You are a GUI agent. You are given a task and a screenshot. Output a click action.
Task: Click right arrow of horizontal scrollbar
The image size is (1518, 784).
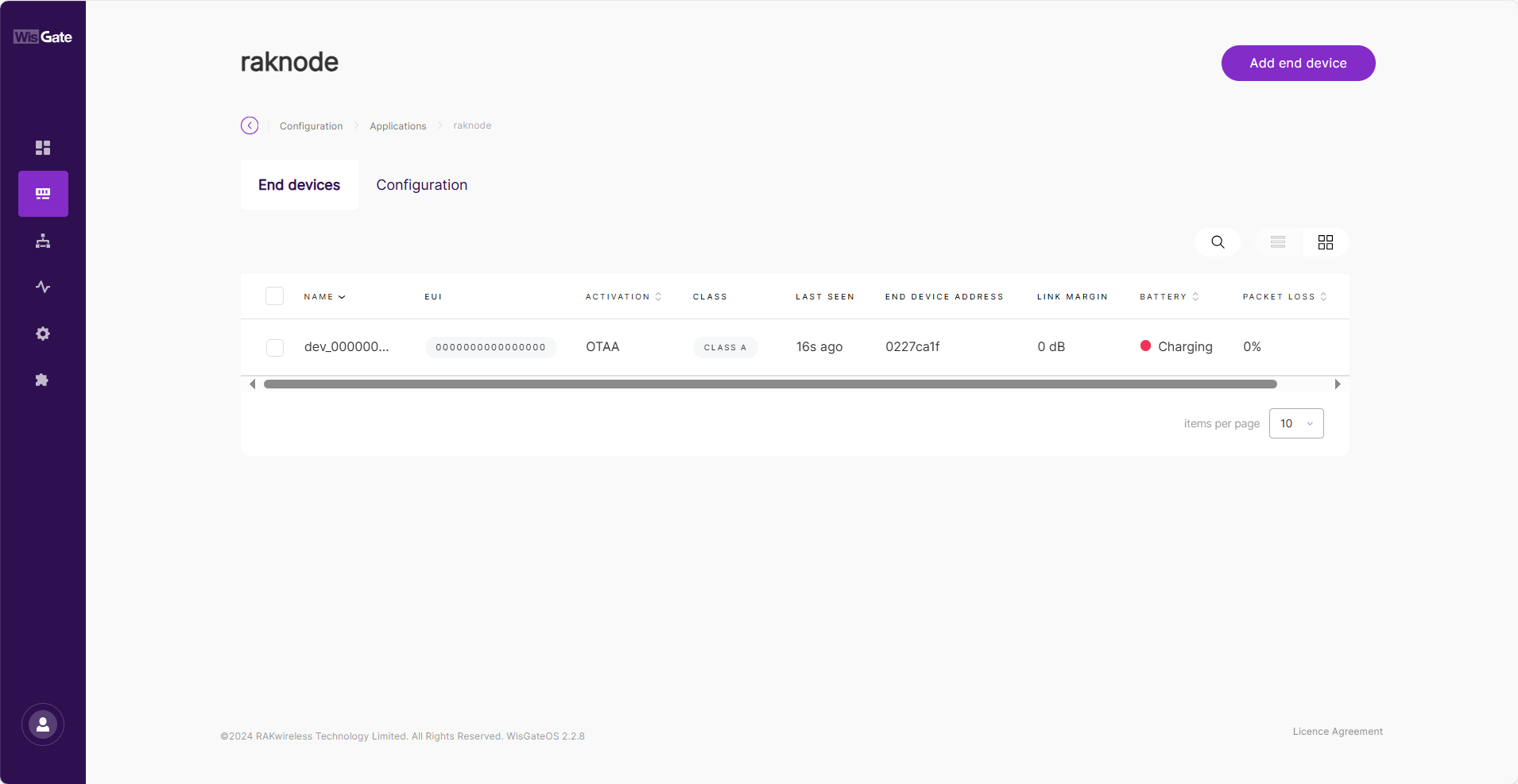1338,384
